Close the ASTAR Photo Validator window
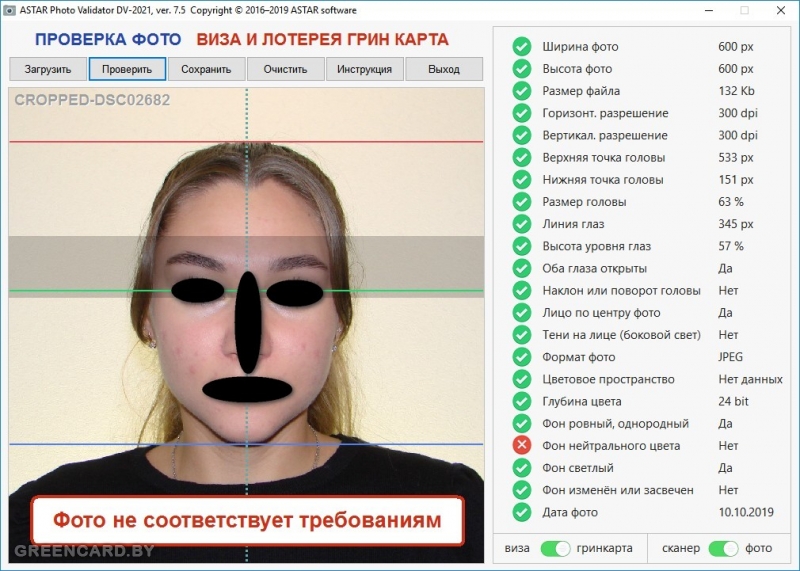 781,10
